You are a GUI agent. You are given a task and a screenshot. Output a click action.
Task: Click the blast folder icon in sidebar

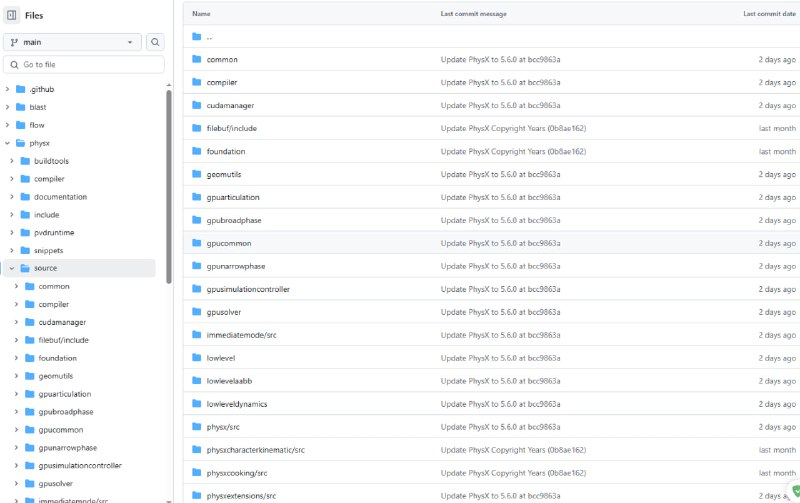20,107
